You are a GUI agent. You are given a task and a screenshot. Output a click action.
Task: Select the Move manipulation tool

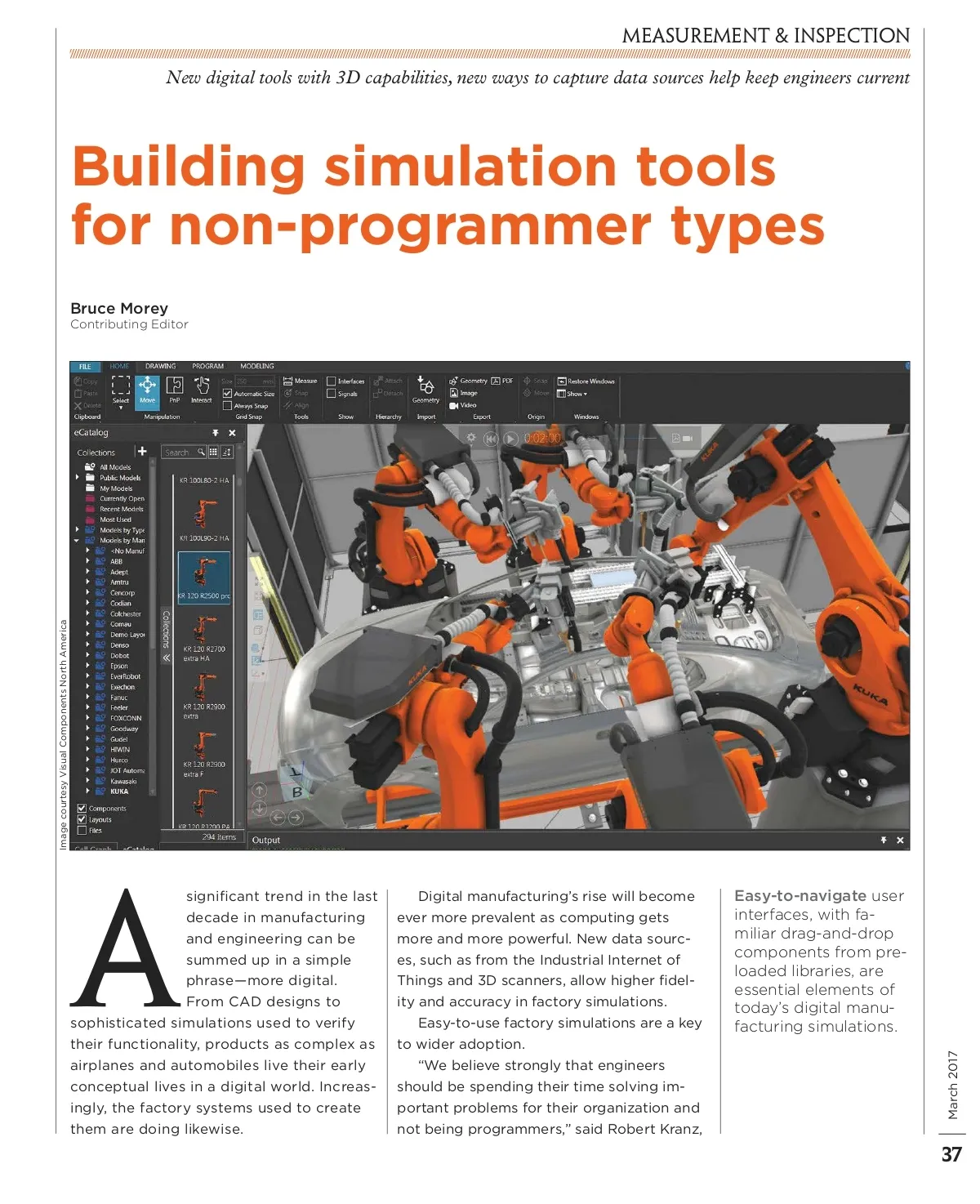[x=147, y=390]
